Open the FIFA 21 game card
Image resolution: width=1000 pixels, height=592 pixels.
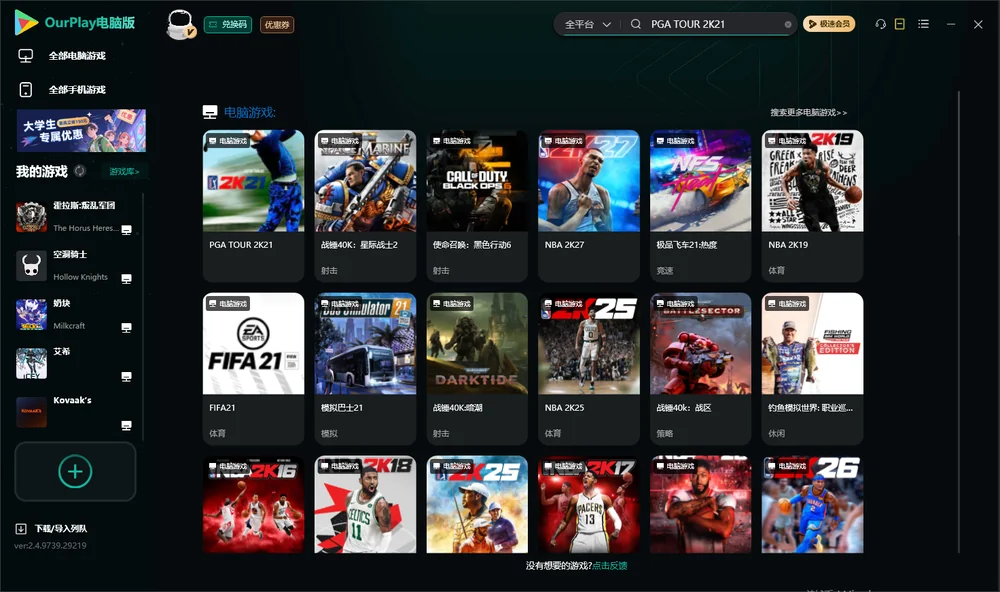pyautogui.click(x=253, y=369)
